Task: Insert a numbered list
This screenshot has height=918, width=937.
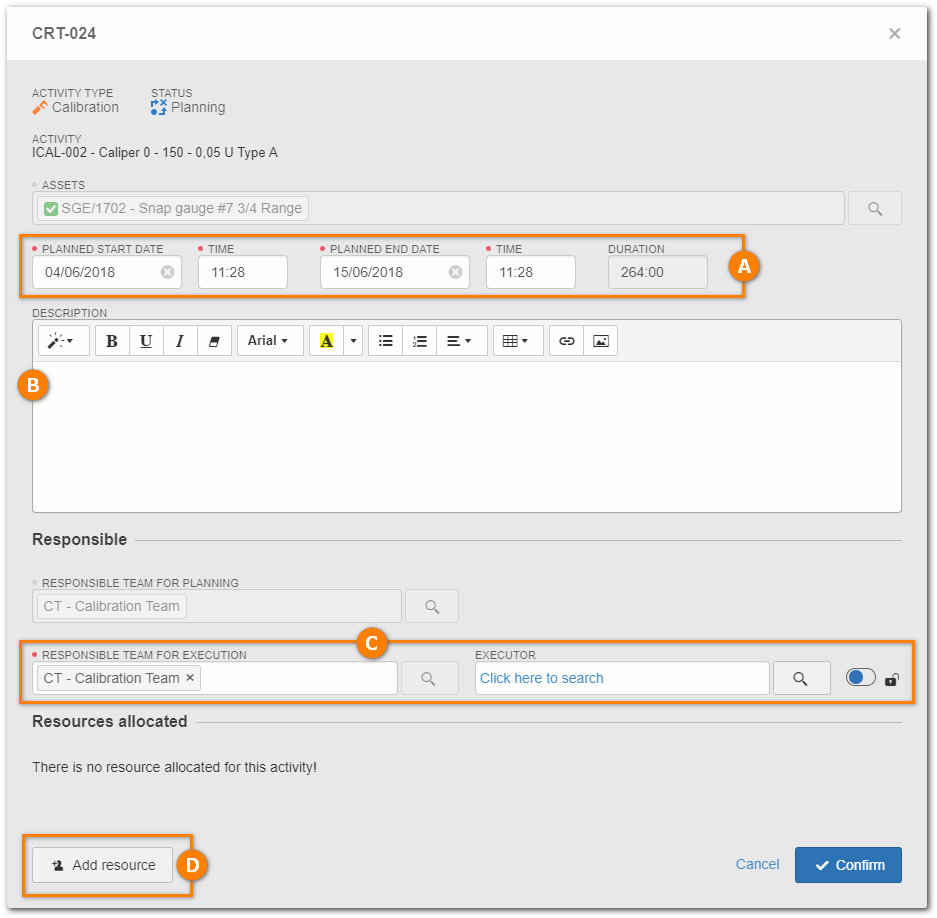Action: tap(419, 341)
